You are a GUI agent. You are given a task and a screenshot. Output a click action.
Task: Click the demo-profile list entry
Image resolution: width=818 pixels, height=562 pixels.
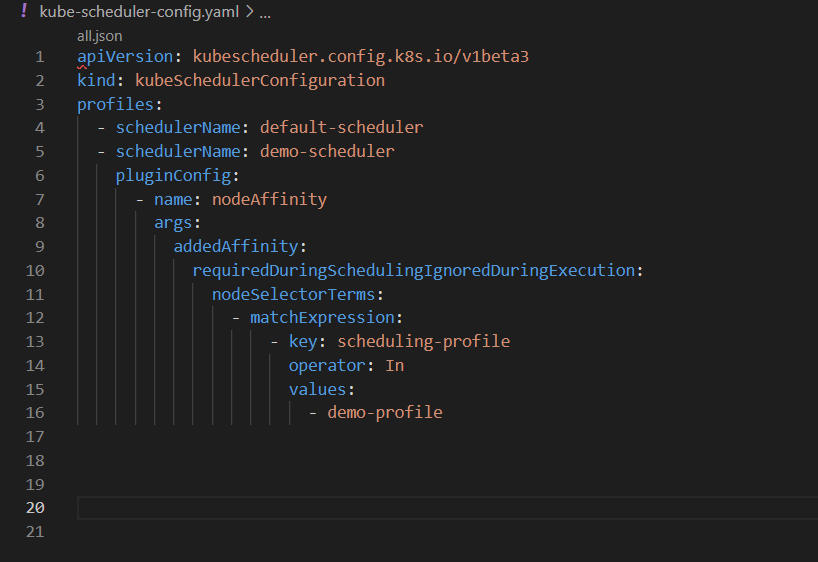[x=385, y=412]
